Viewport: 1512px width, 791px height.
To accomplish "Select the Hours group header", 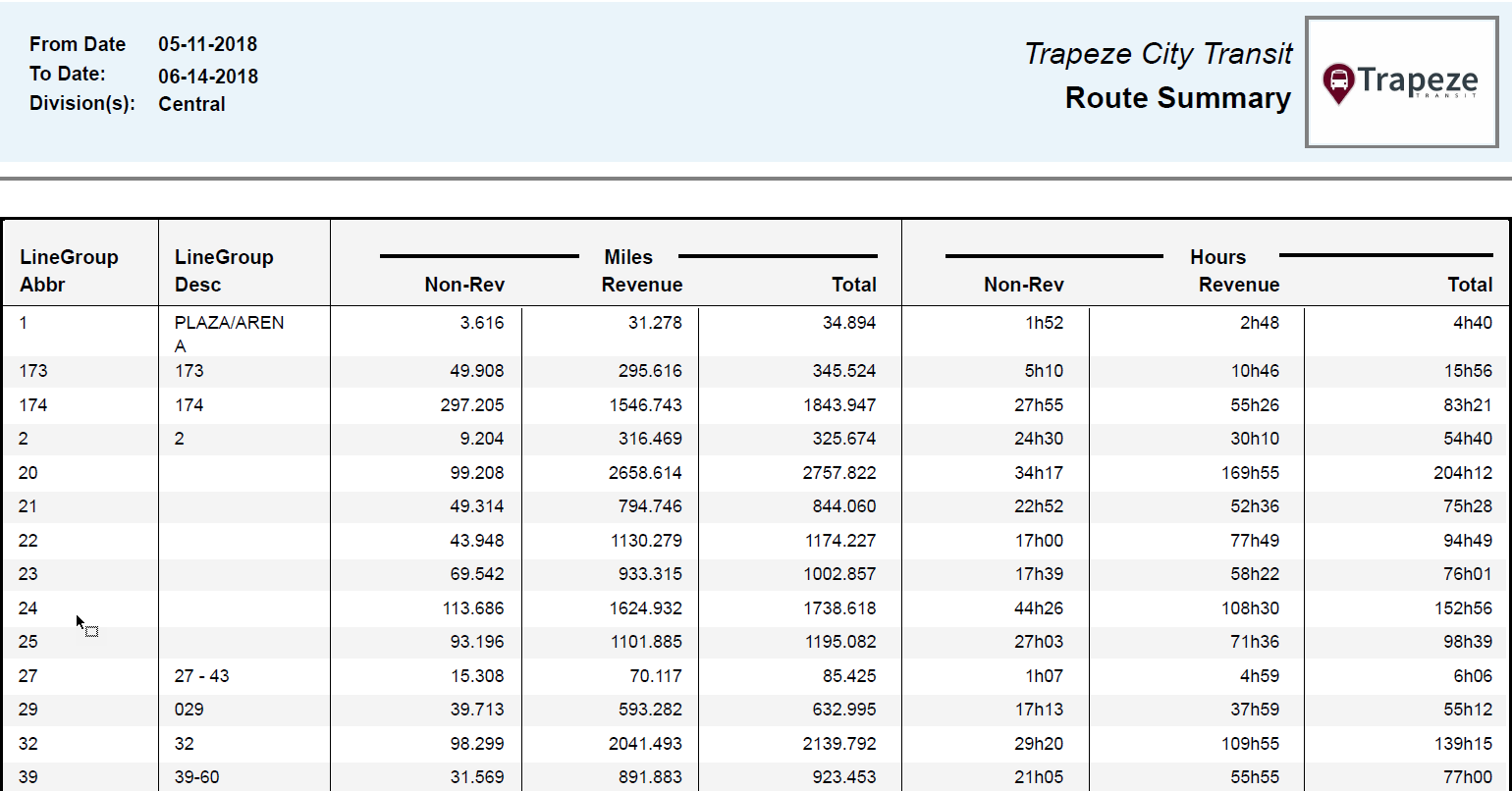I will tap(1217, 257).
